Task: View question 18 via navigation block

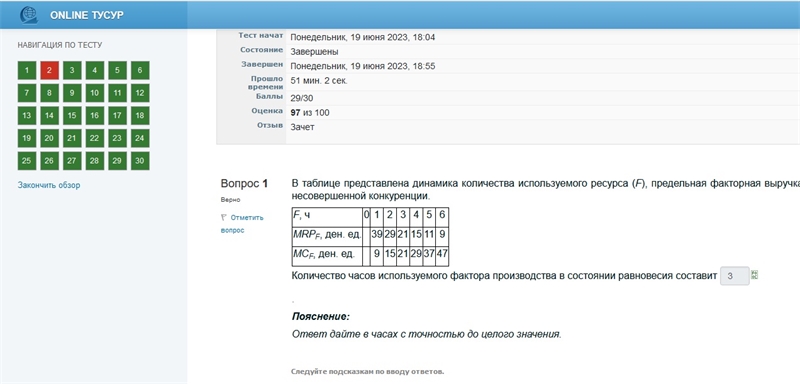Action: pyautogui.click(x=140, y=116)
